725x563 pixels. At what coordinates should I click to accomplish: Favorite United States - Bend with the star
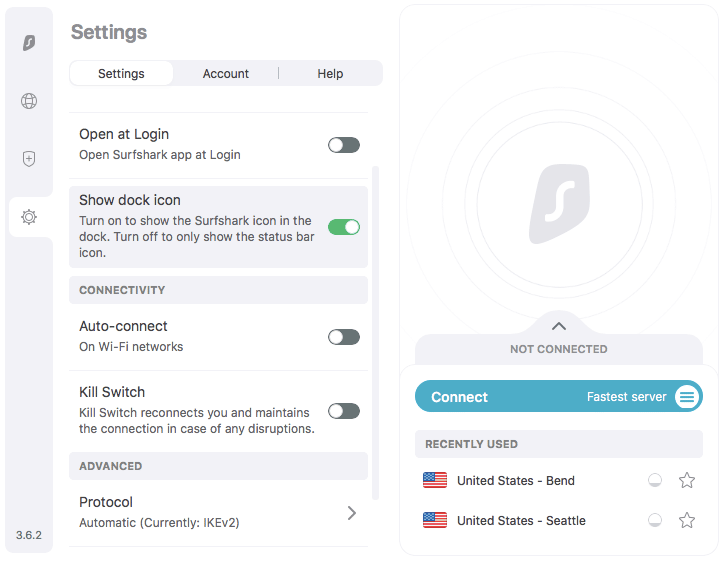click(x=687, y=480)
